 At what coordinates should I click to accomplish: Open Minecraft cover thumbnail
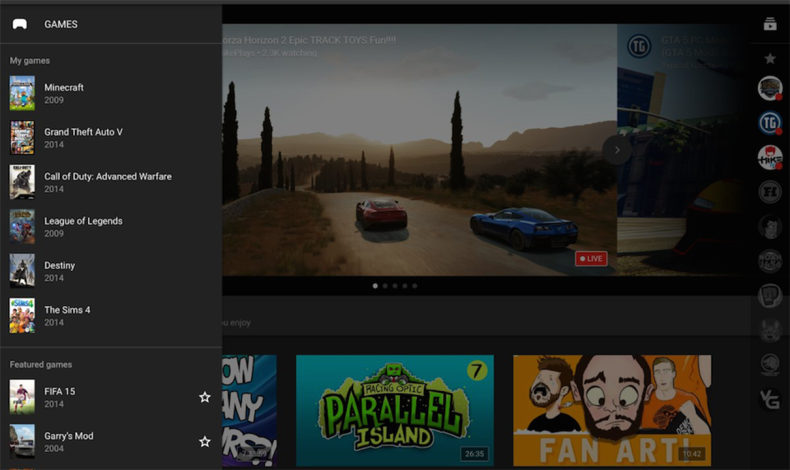pos(22,93)
